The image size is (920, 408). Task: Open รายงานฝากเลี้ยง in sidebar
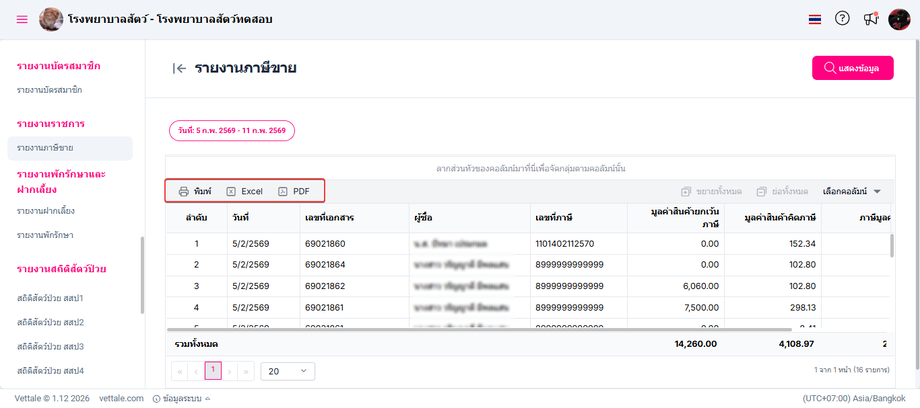[x=46, y=211]
